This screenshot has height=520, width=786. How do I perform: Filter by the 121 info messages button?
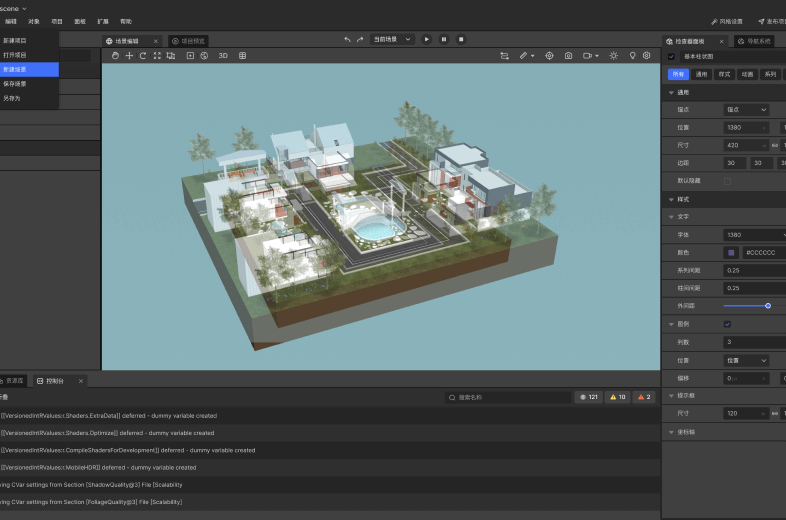pos(588,397)
